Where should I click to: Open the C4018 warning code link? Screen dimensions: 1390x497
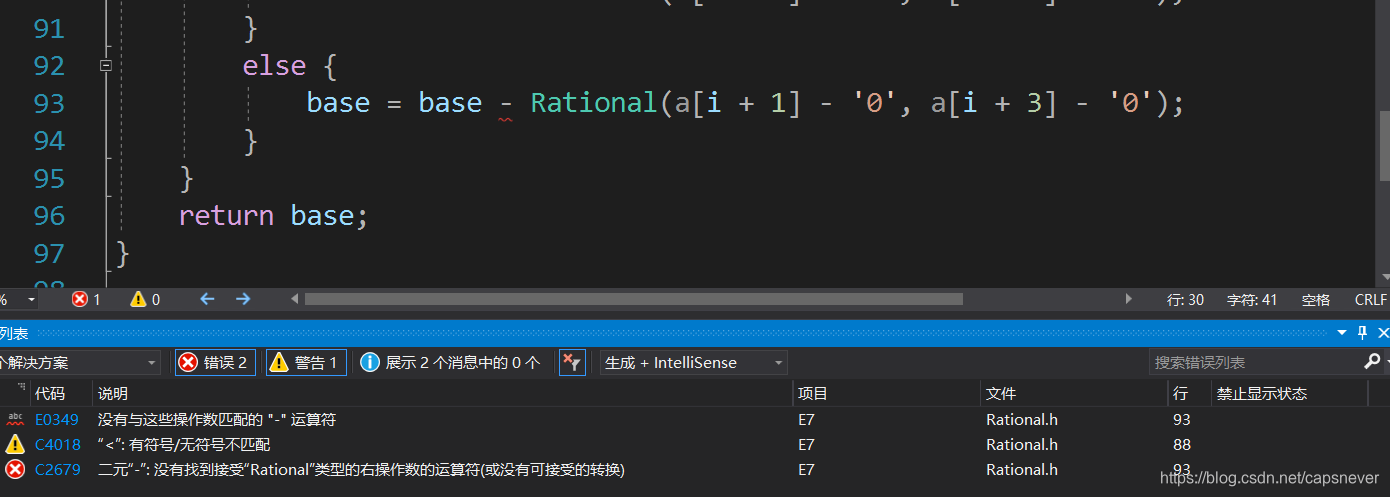58,445
